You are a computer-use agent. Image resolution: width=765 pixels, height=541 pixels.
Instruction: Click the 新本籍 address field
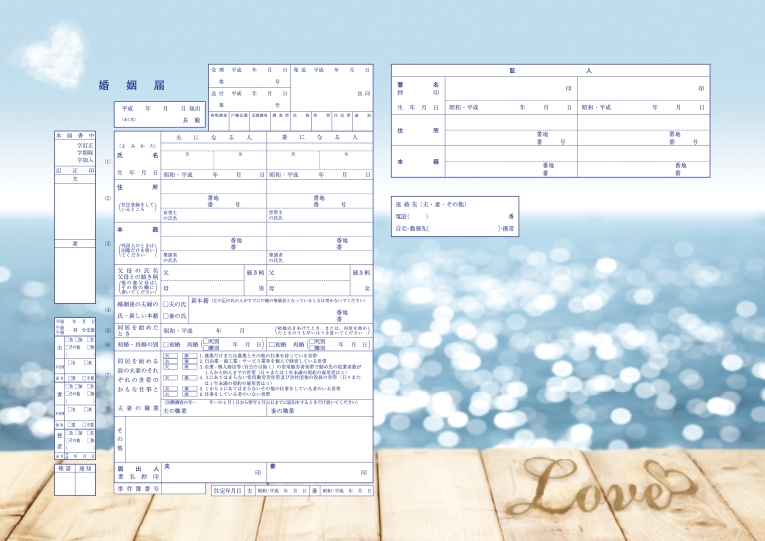280,309
